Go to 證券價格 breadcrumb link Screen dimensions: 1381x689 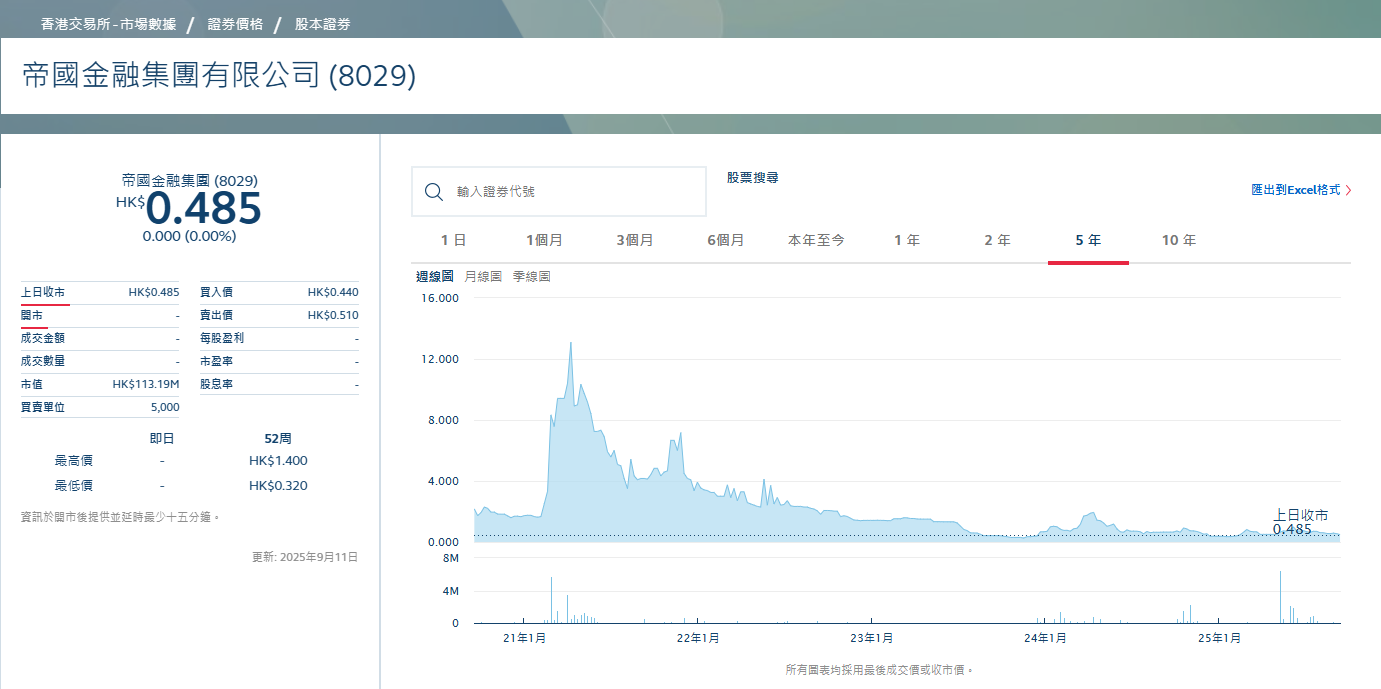(x=235, y=24)
